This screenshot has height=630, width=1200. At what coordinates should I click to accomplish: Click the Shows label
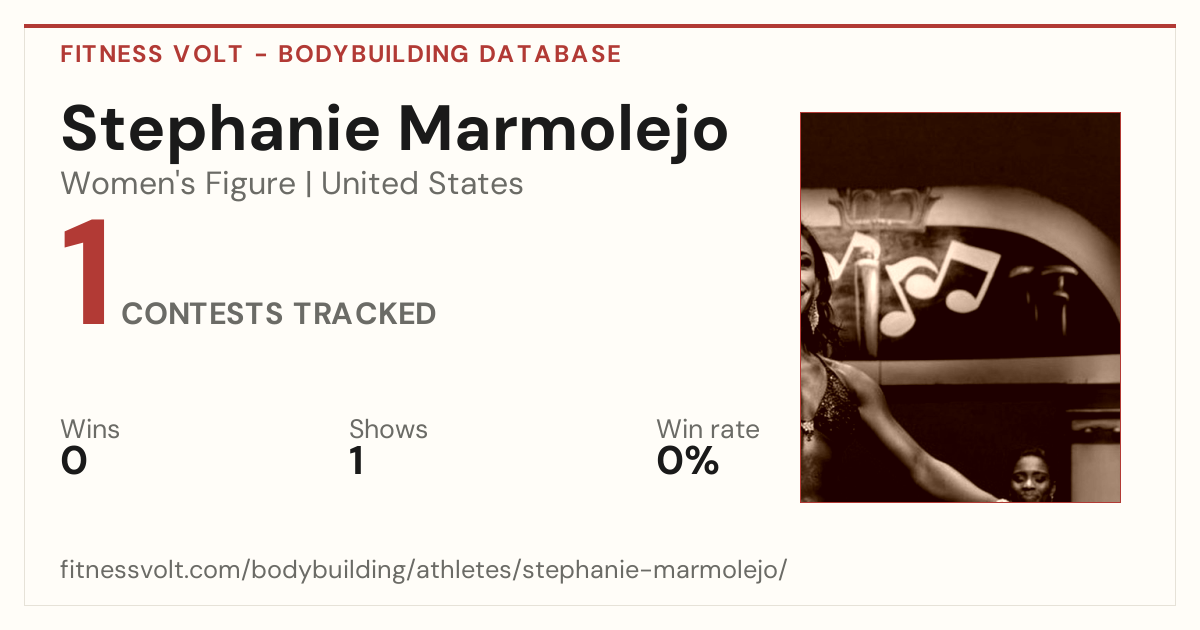click(388, 429)
